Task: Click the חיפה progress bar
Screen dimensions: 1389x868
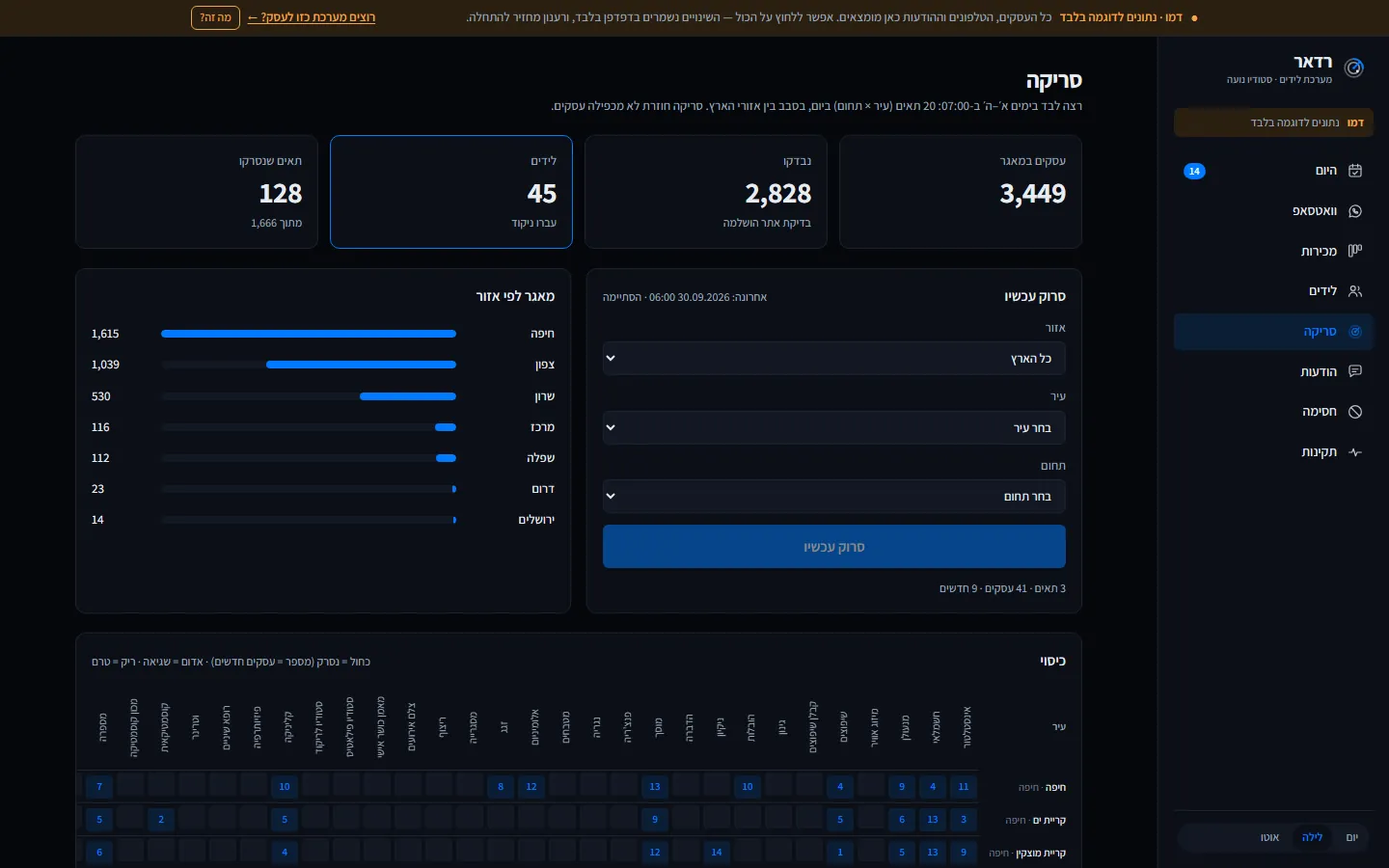Action: [309, 334]
